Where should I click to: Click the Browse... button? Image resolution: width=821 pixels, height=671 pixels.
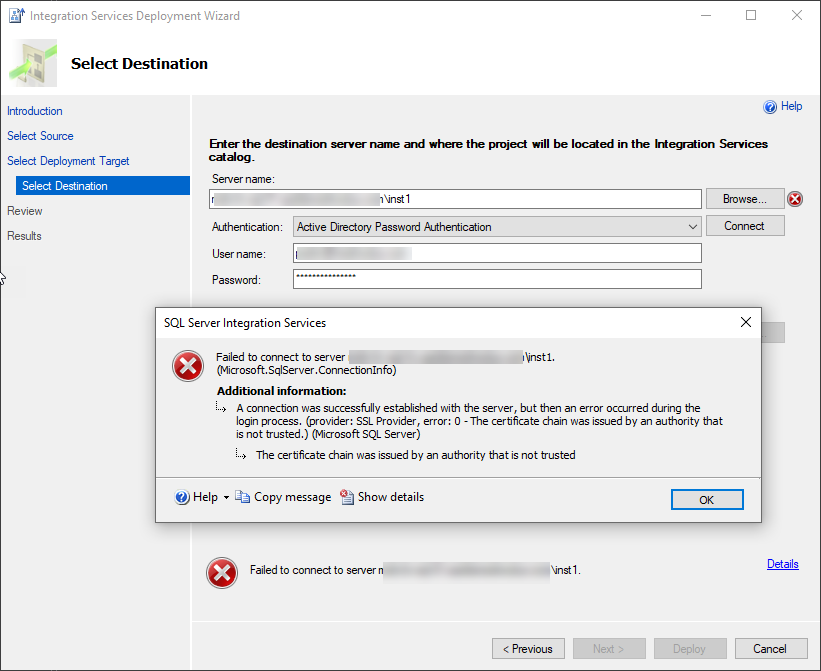(x=745, y=199)
